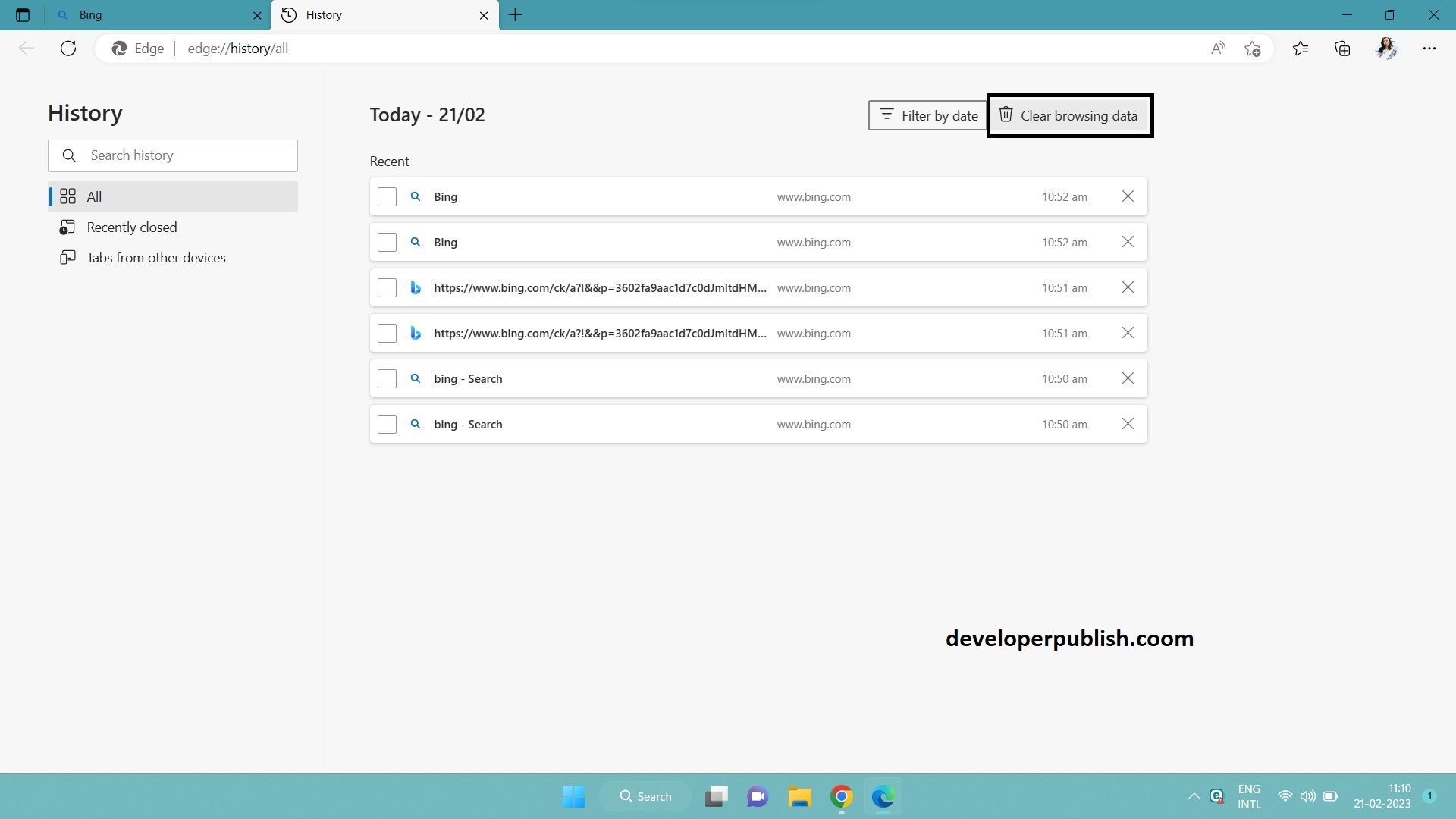Open the tab actions menu
This screenshot has width=1456, height=819.
click(x=23, y=15)
